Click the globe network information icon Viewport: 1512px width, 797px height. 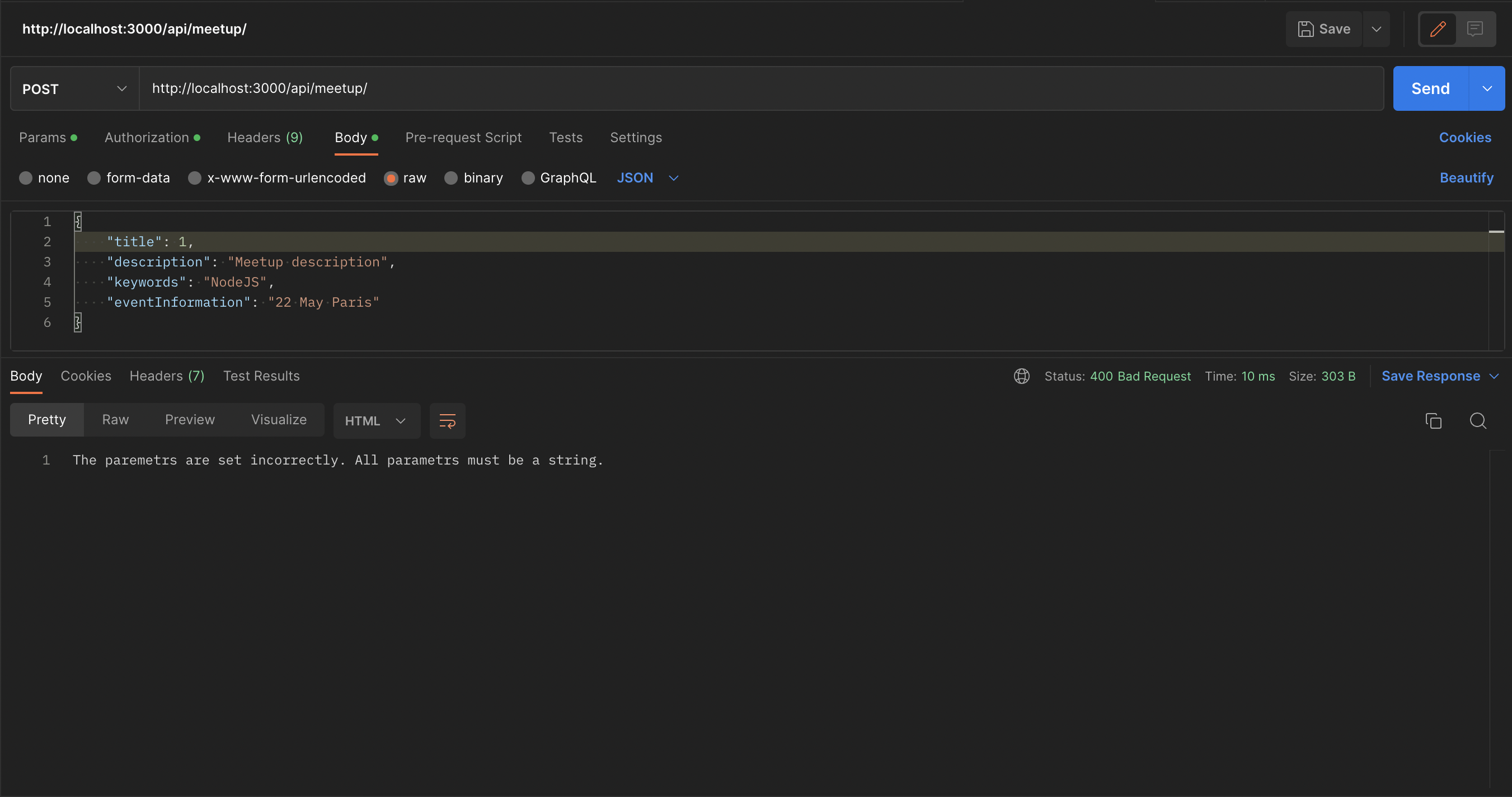pyautogui.click(x=1021, y=376)
